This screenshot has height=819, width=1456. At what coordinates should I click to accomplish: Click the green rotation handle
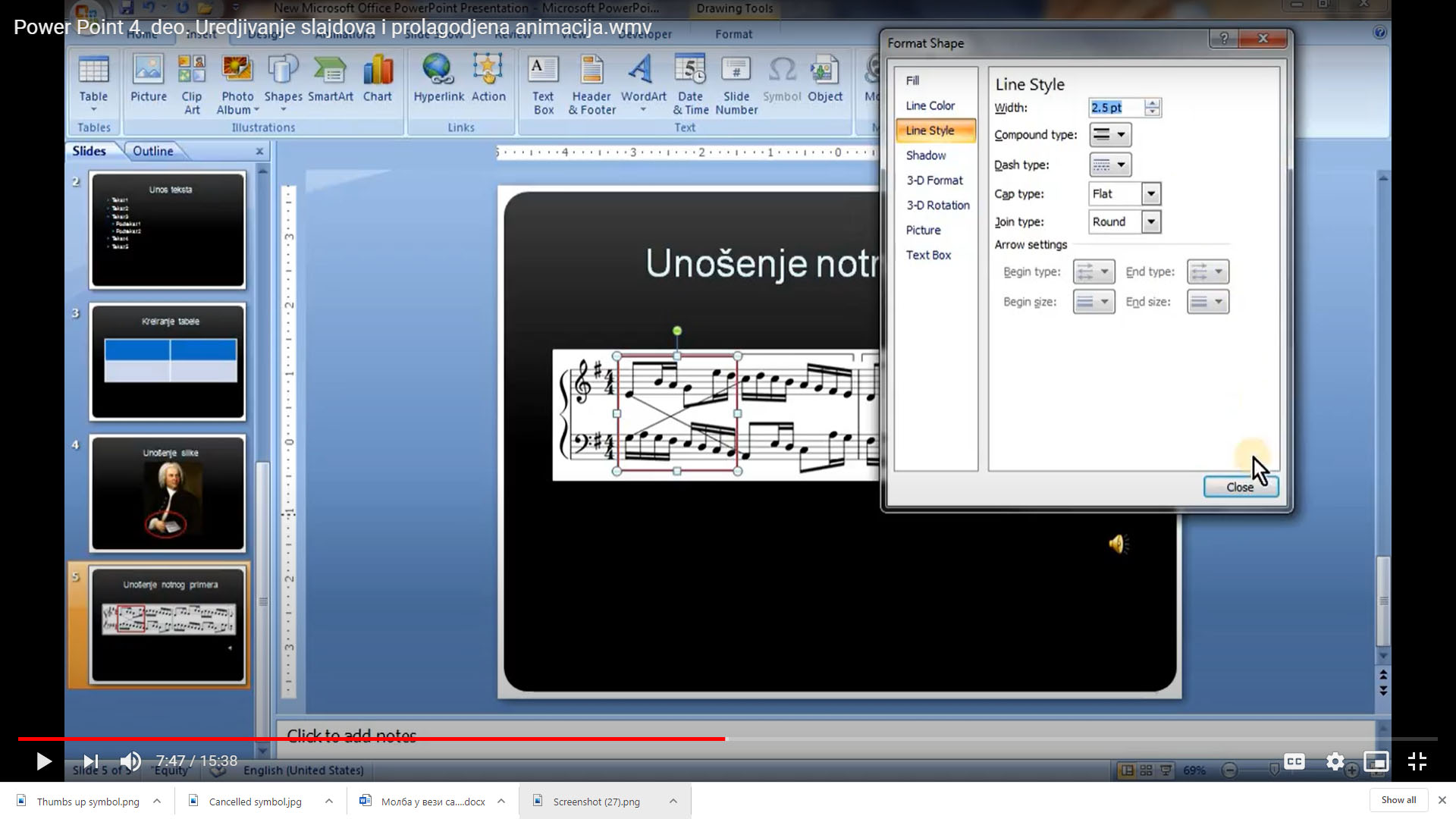tap(677, 331)
